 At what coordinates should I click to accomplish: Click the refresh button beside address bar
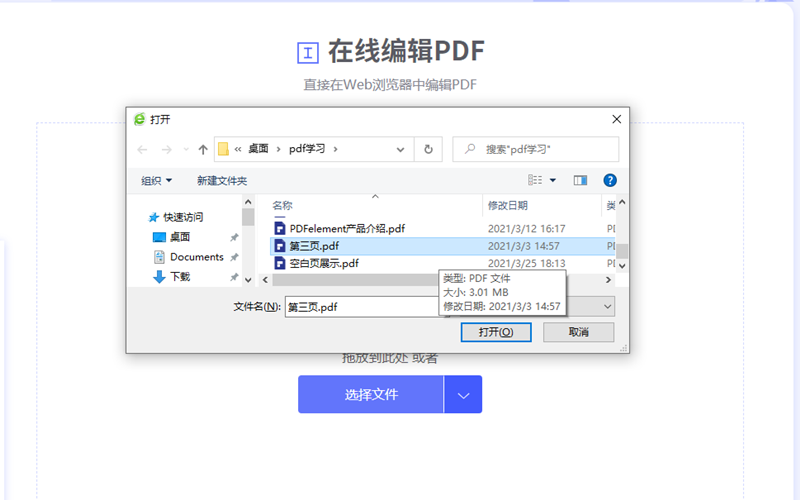pyautogui.click(x=428, y=150)
